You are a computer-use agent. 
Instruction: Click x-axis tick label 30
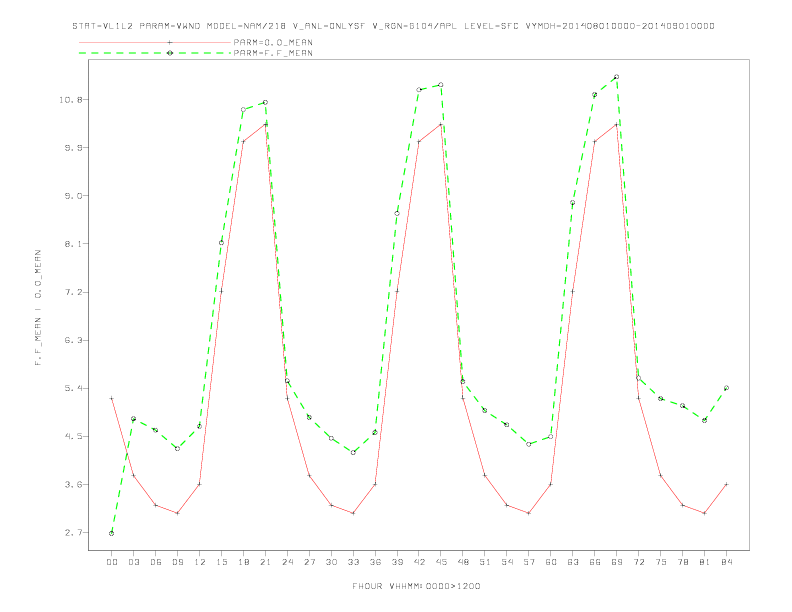[x=331, y=562]
